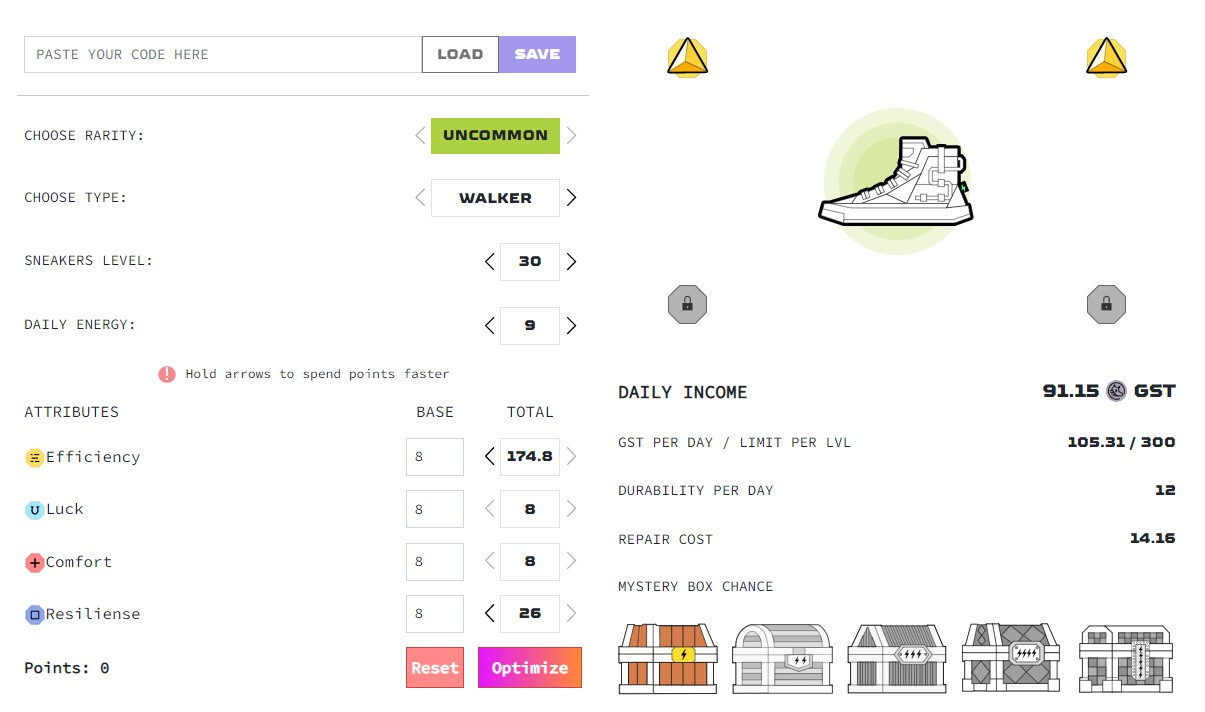This screenshot has width=1205, height=712.
Task: Click the Comfort attribute icon
Action: [x=34, y=563]
